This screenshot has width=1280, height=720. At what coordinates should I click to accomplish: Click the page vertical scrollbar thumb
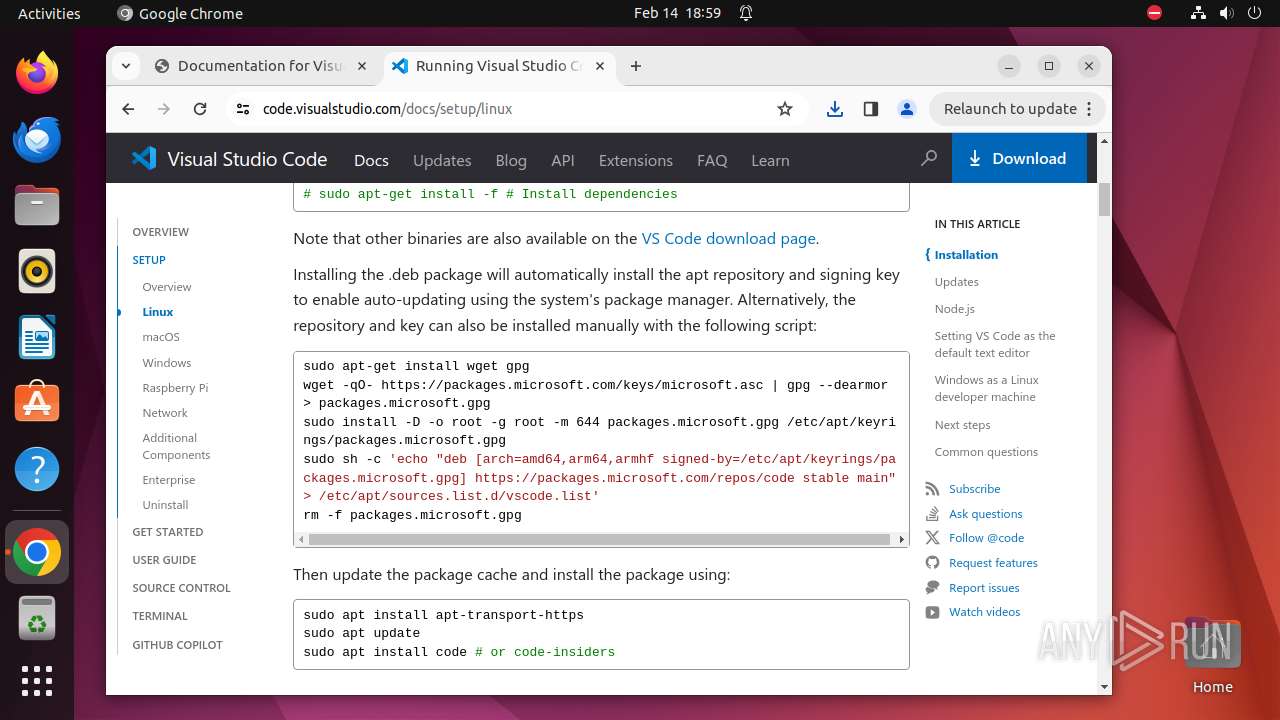tap(1104, 198)
